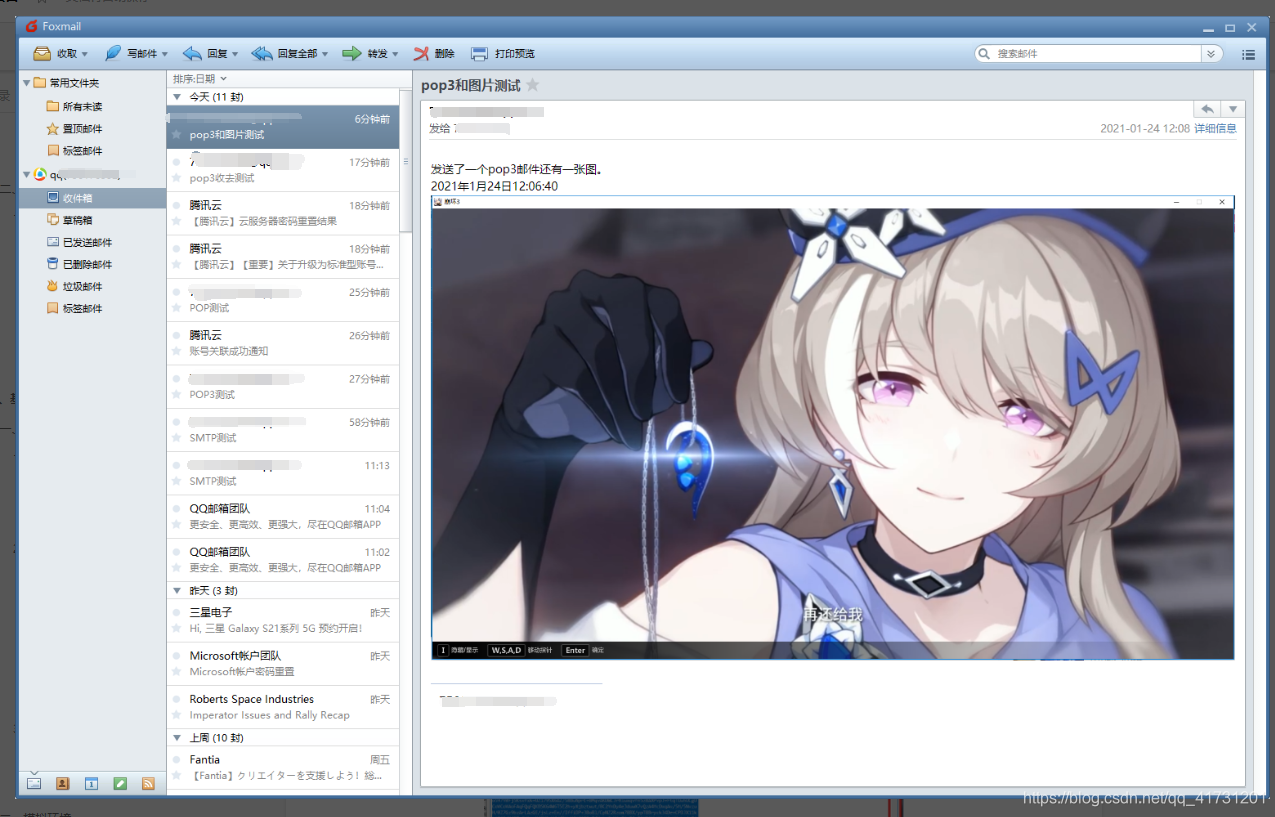This screenshot has width=1275, height=817.
Task: Click the embedded anime screenshot image
Action: [832, 427]
